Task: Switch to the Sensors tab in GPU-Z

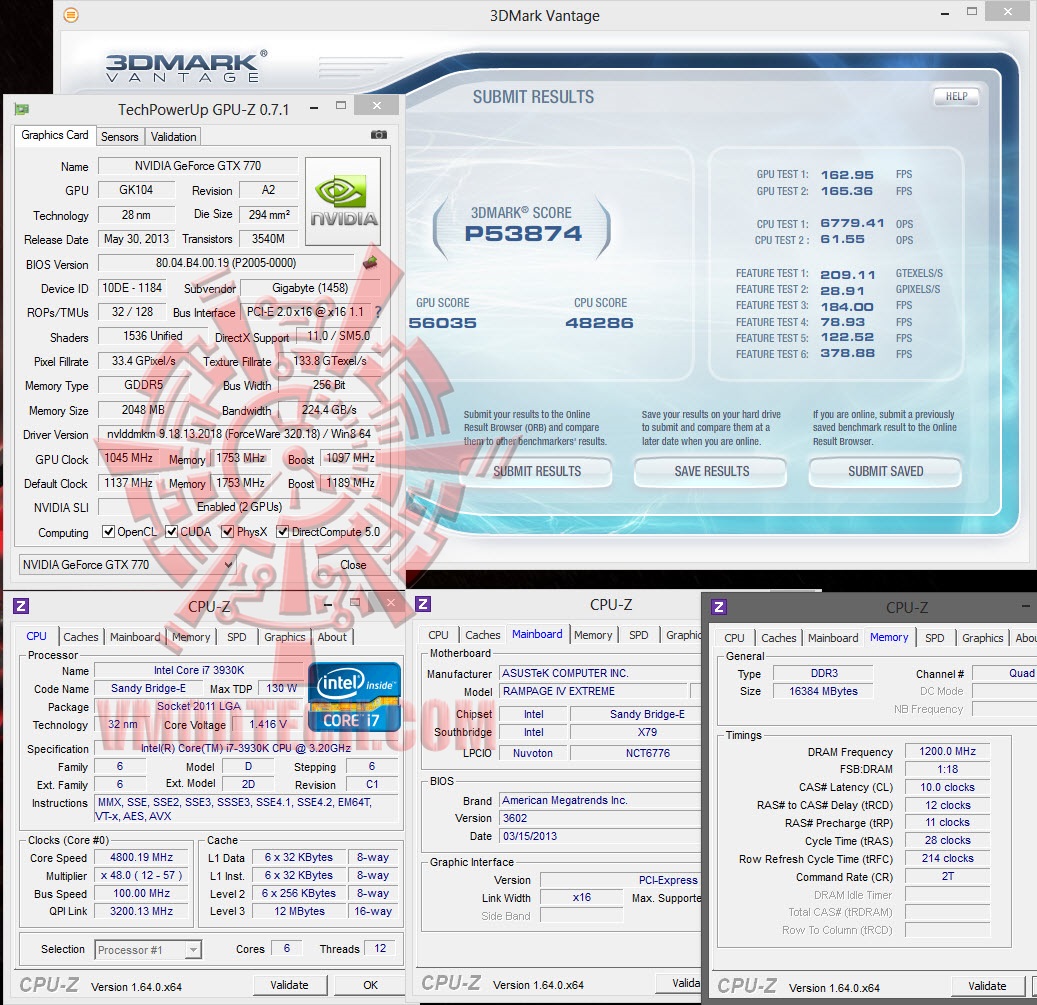Action: 120,137
